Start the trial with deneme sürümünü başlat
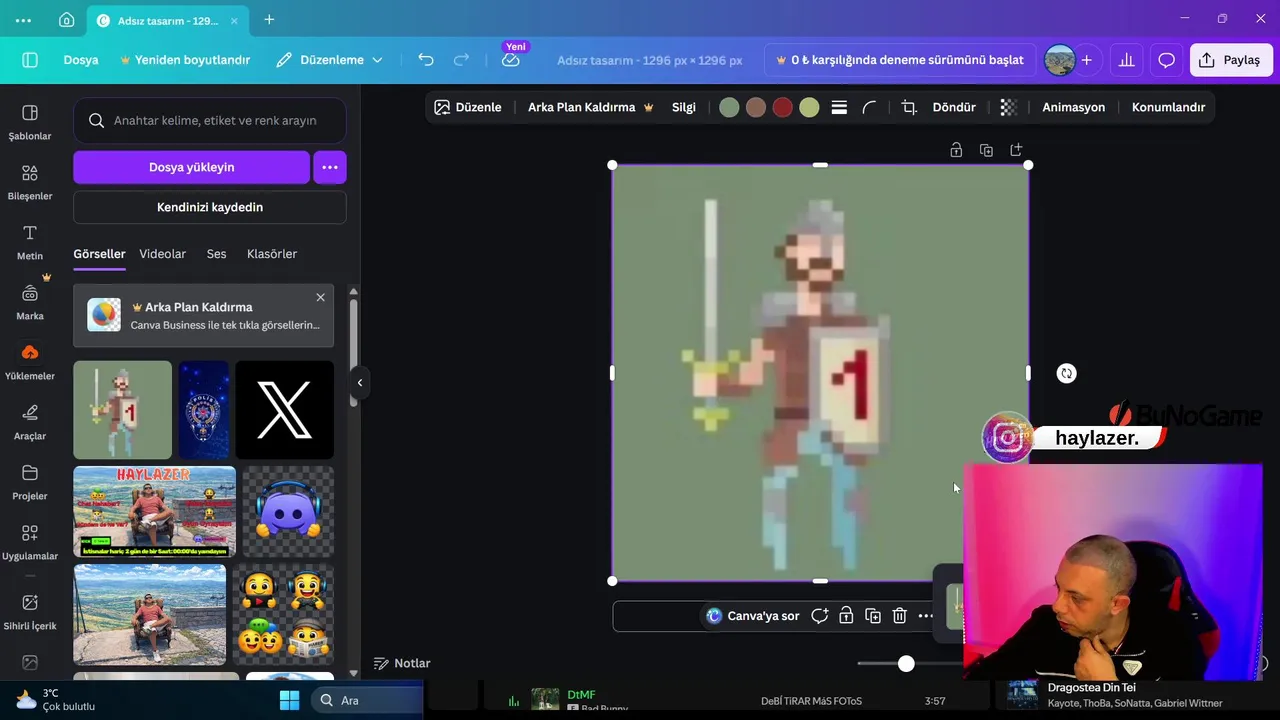The image size is (1280, 720). click(x=899, y=60)
